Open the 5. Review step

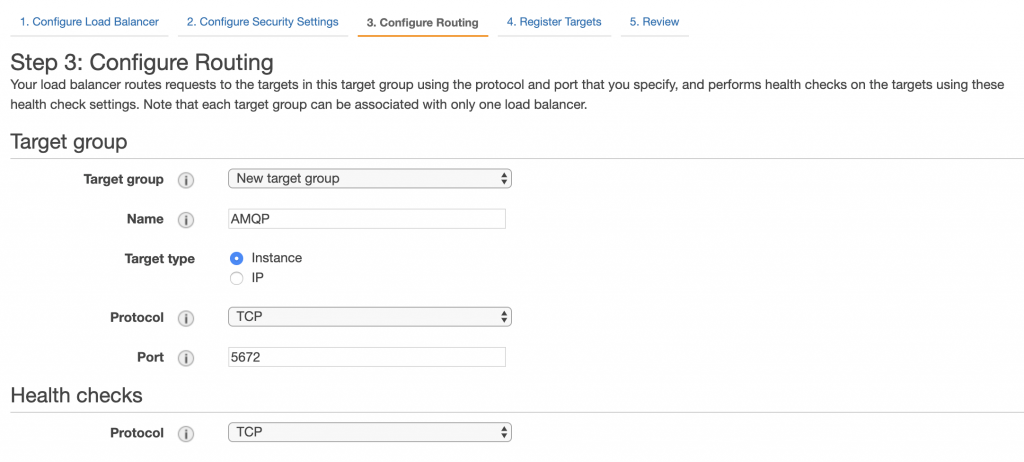pos(654,22)
